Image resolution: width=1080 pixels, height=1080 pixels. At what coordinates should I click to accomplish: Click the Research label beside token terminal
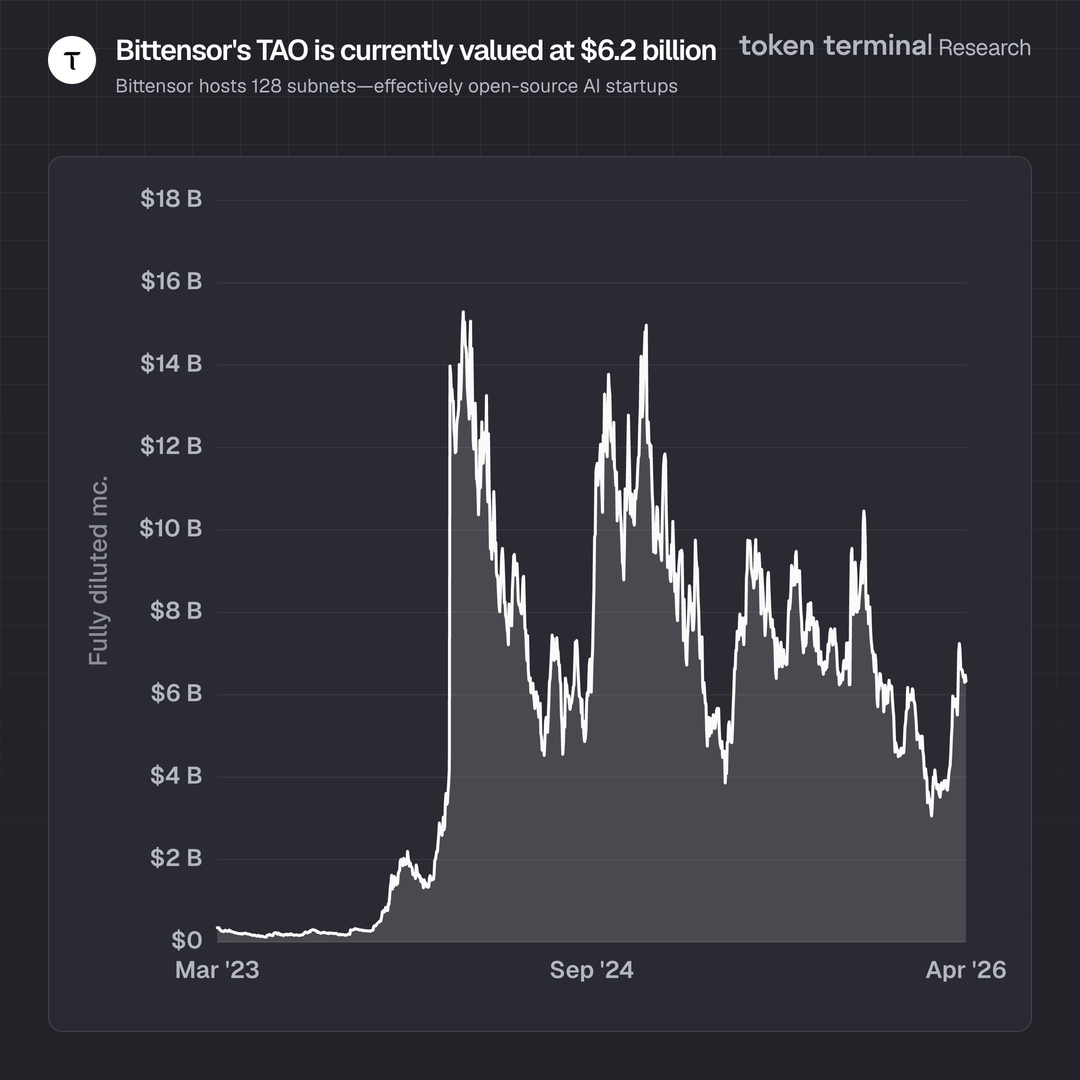point(984,47)
